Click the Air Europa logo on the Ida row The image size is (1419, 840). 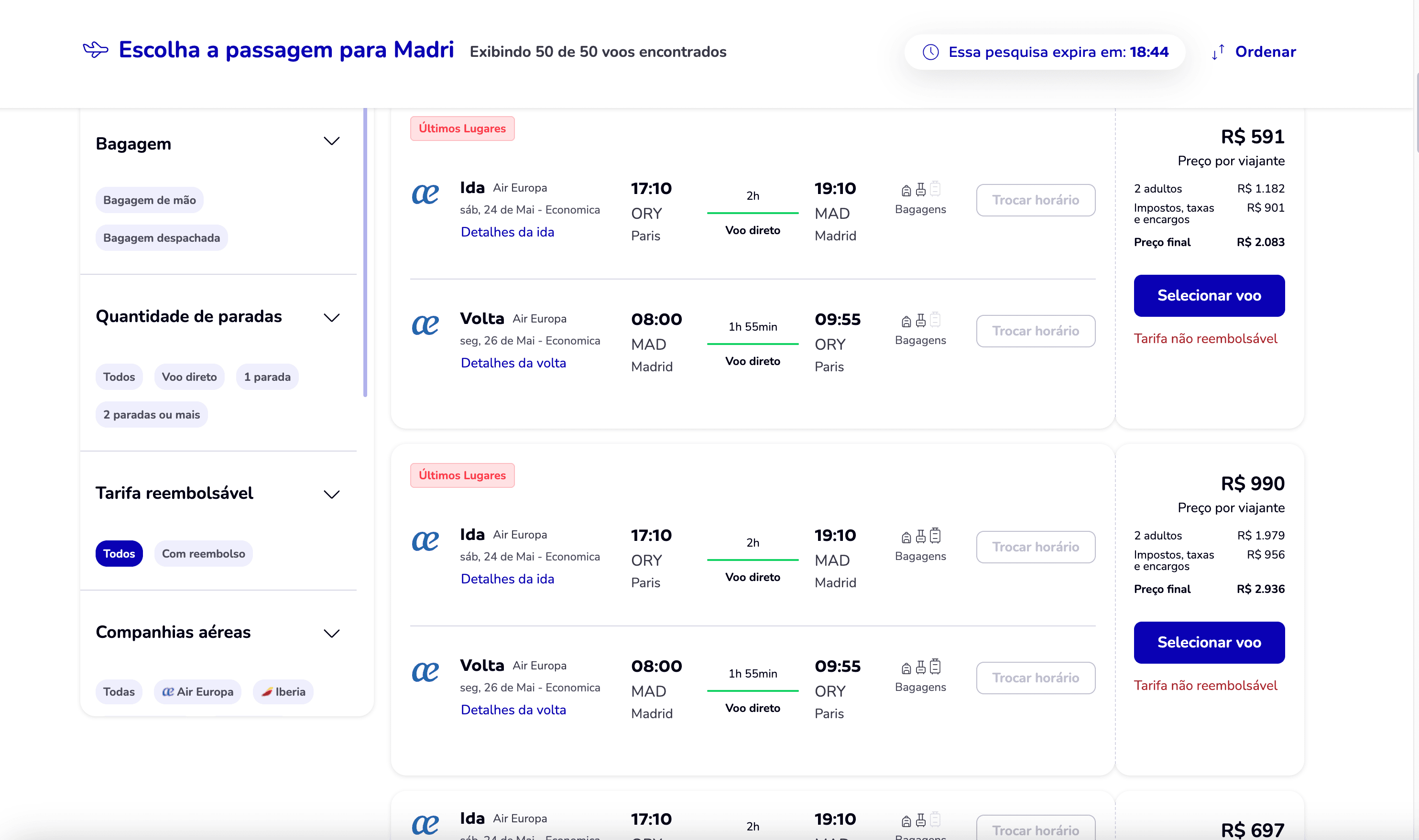pyautogui.click(x=425, y=195)
